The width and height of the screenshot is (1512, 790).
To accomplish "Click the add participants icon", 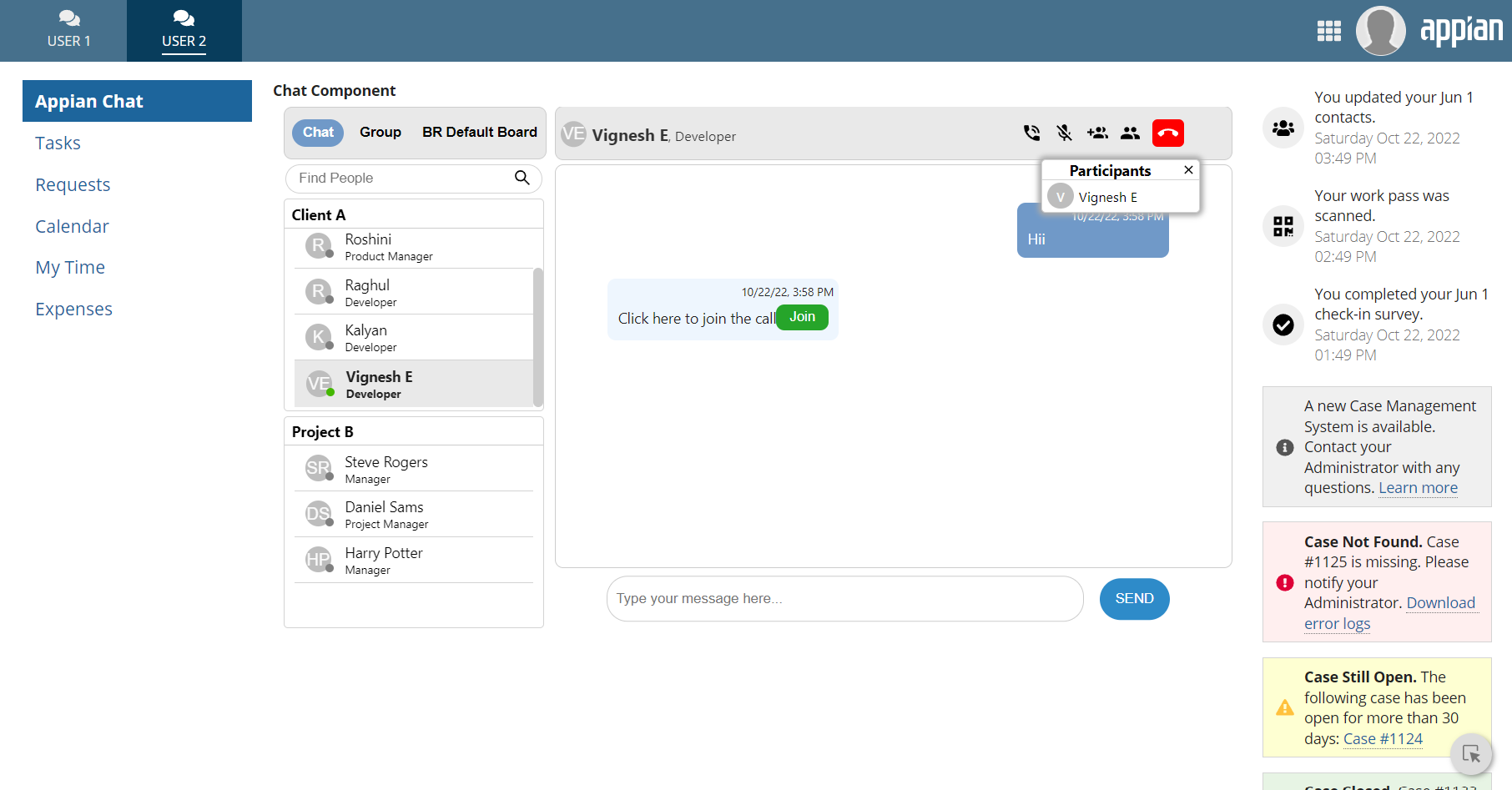I will pyautogui.click(x=1097, y=133).
